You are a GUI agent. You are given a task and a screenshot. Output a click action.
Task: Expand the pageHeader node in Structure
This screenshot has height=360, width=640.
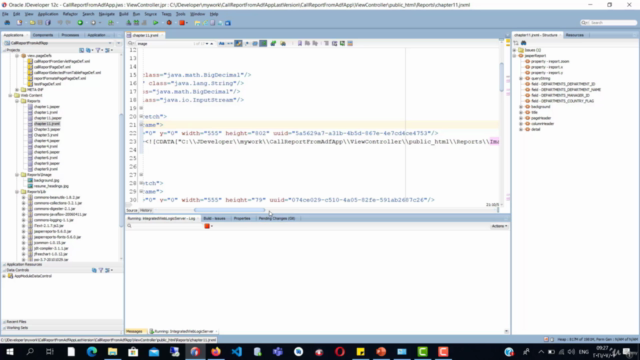click(x=521, y=118)
